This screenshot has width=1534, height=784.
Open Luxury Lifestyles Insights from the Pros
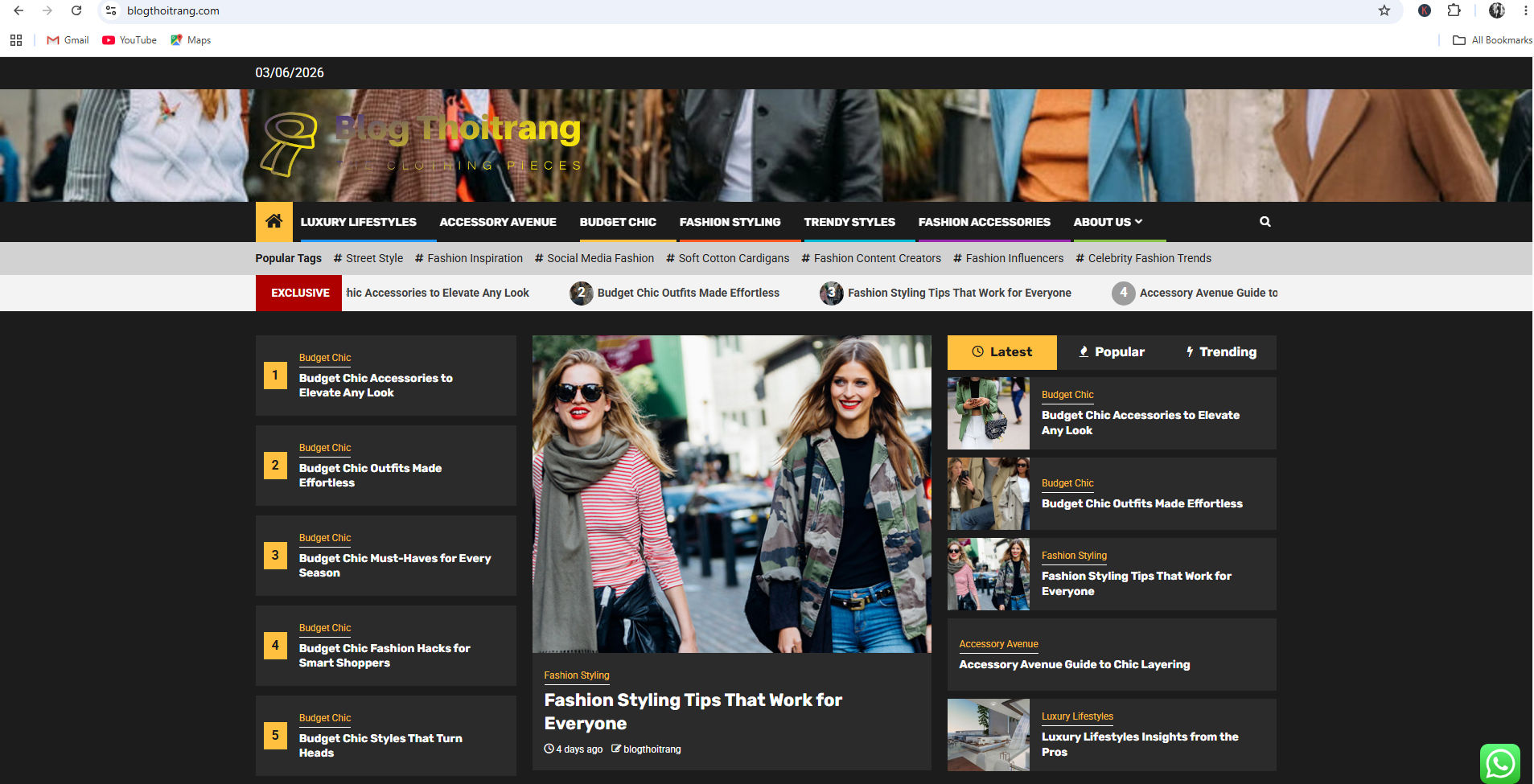(x=1140, y=744)
